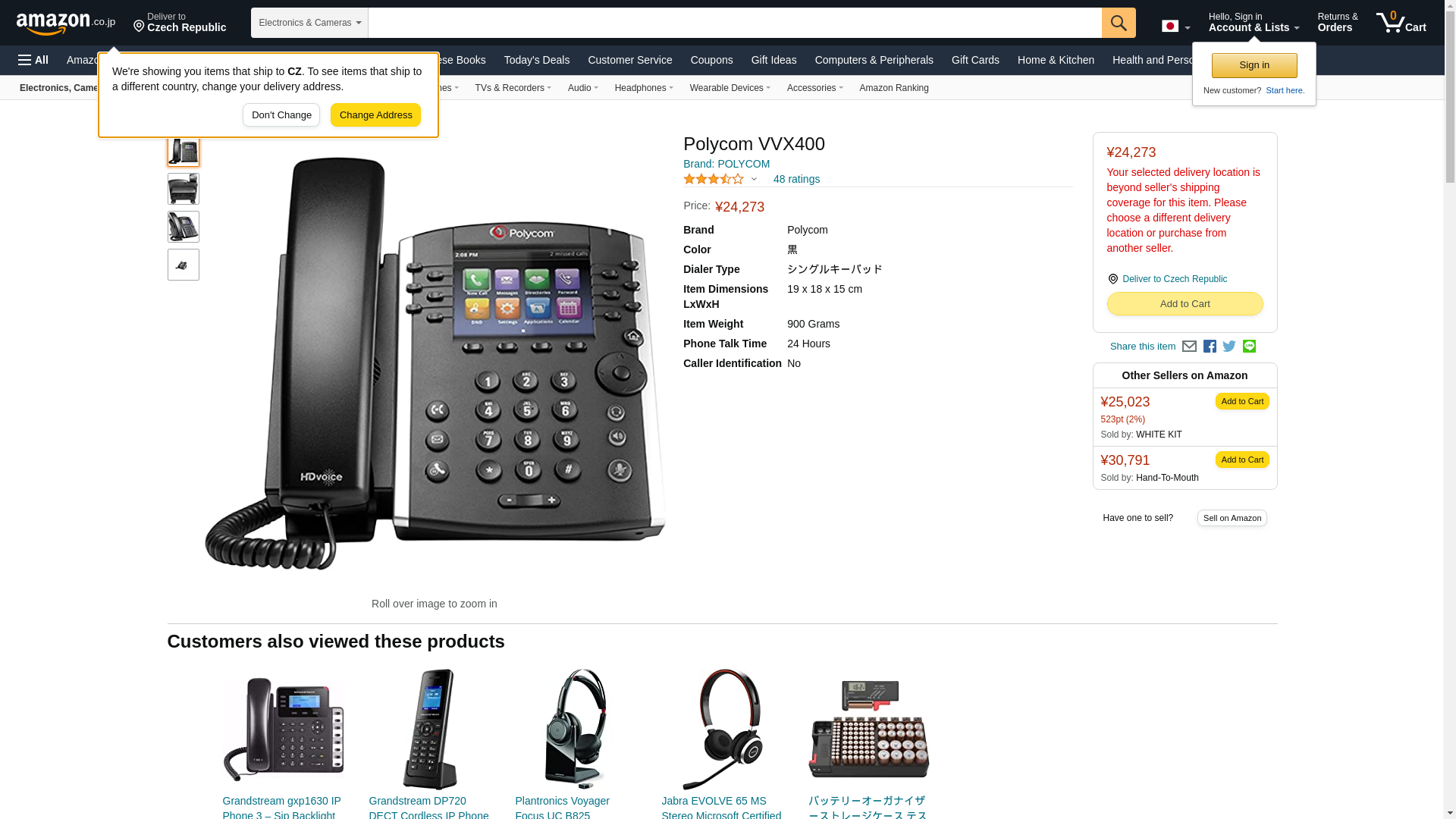Open the Japan flag language selector
Screen dimensions: 1456x819
tap(1175, 27)
